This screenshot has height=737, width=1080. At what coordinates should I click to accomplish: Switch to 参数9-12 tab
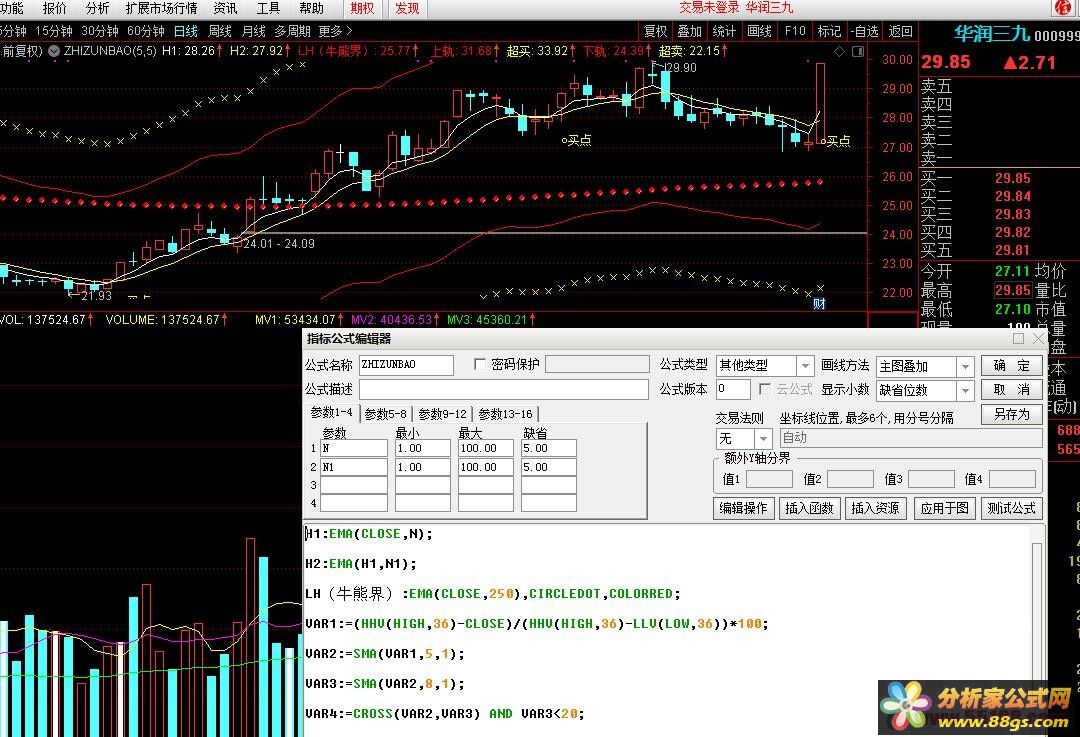[443, 414]
